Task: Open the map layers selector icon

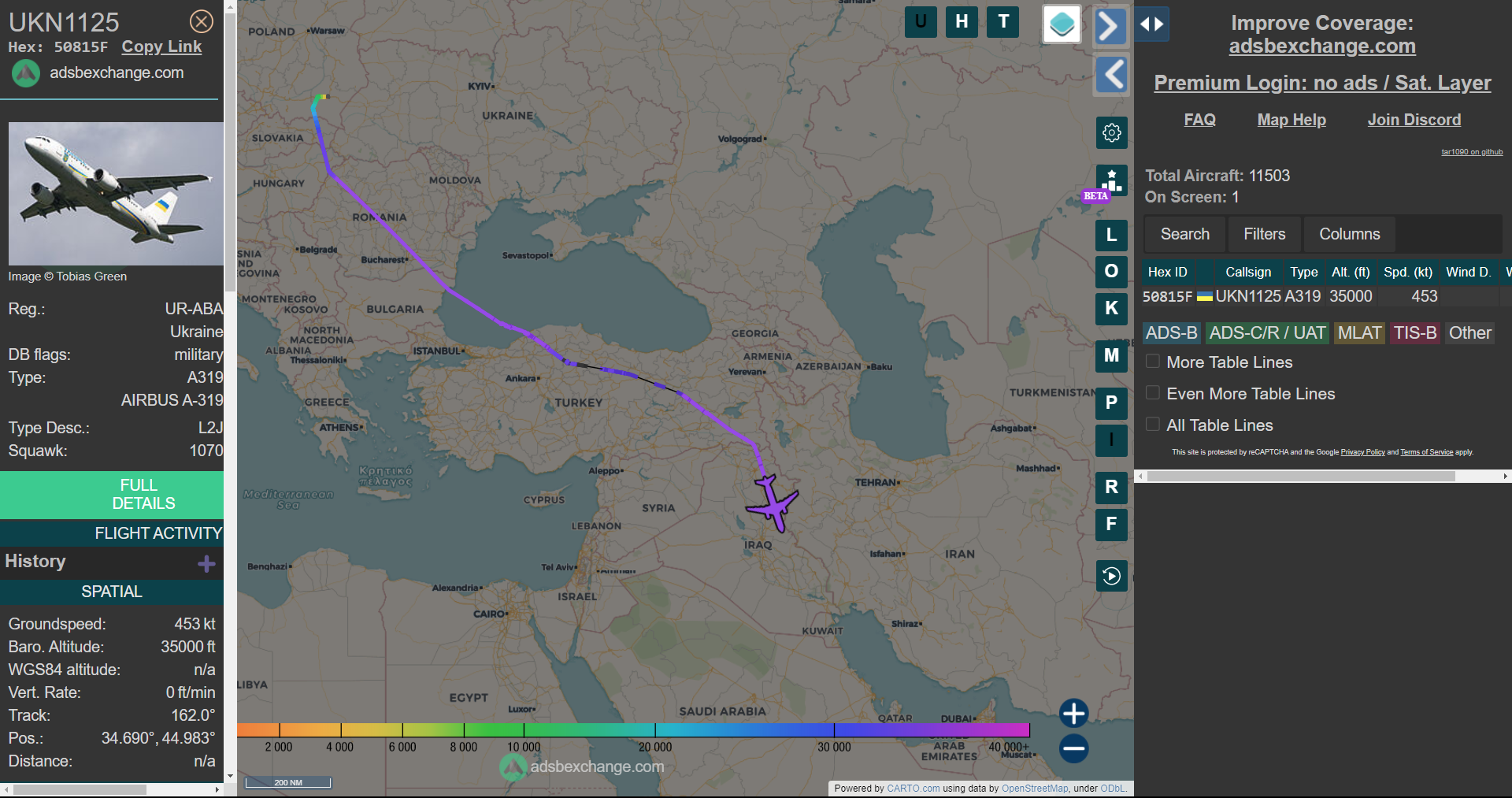Action: [1062, 24]
